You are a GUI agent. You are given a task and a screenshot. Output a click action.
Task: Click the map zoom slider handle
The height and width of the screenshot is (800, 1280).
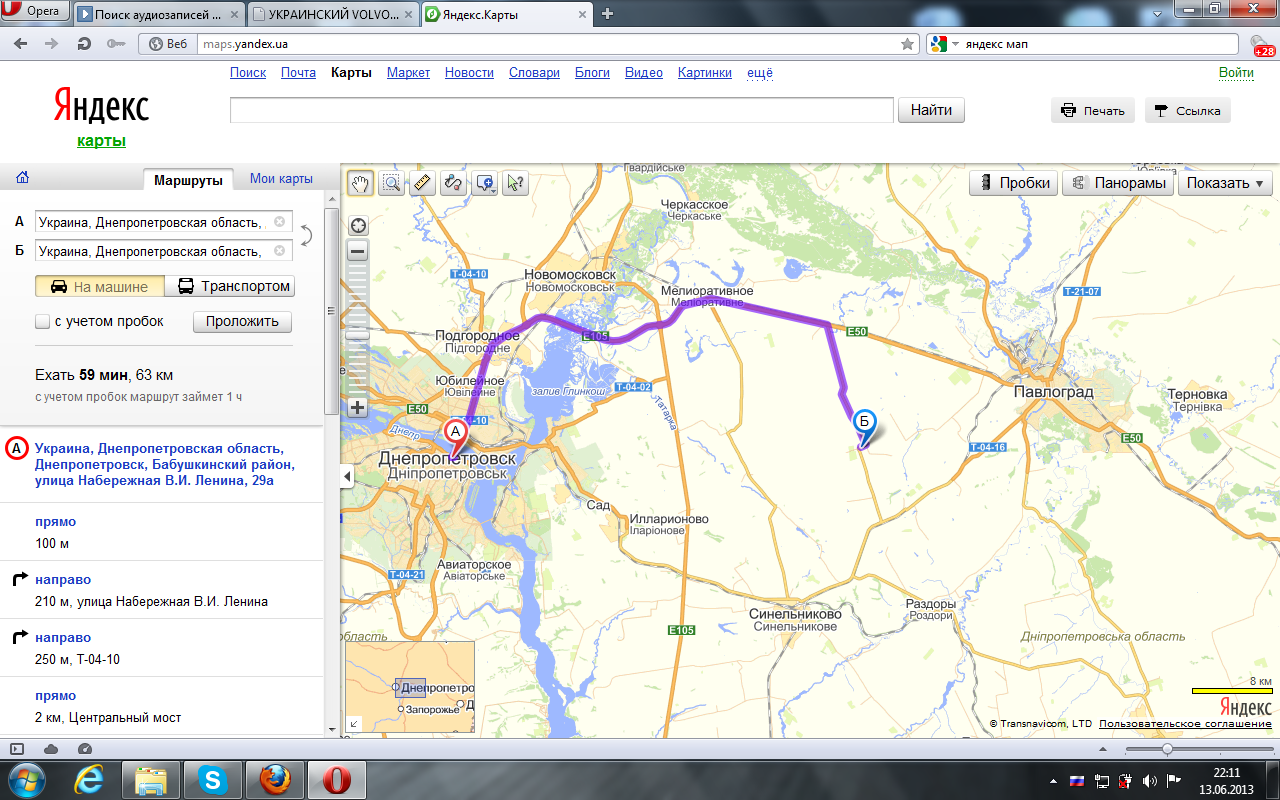click(x=358, y=334)
